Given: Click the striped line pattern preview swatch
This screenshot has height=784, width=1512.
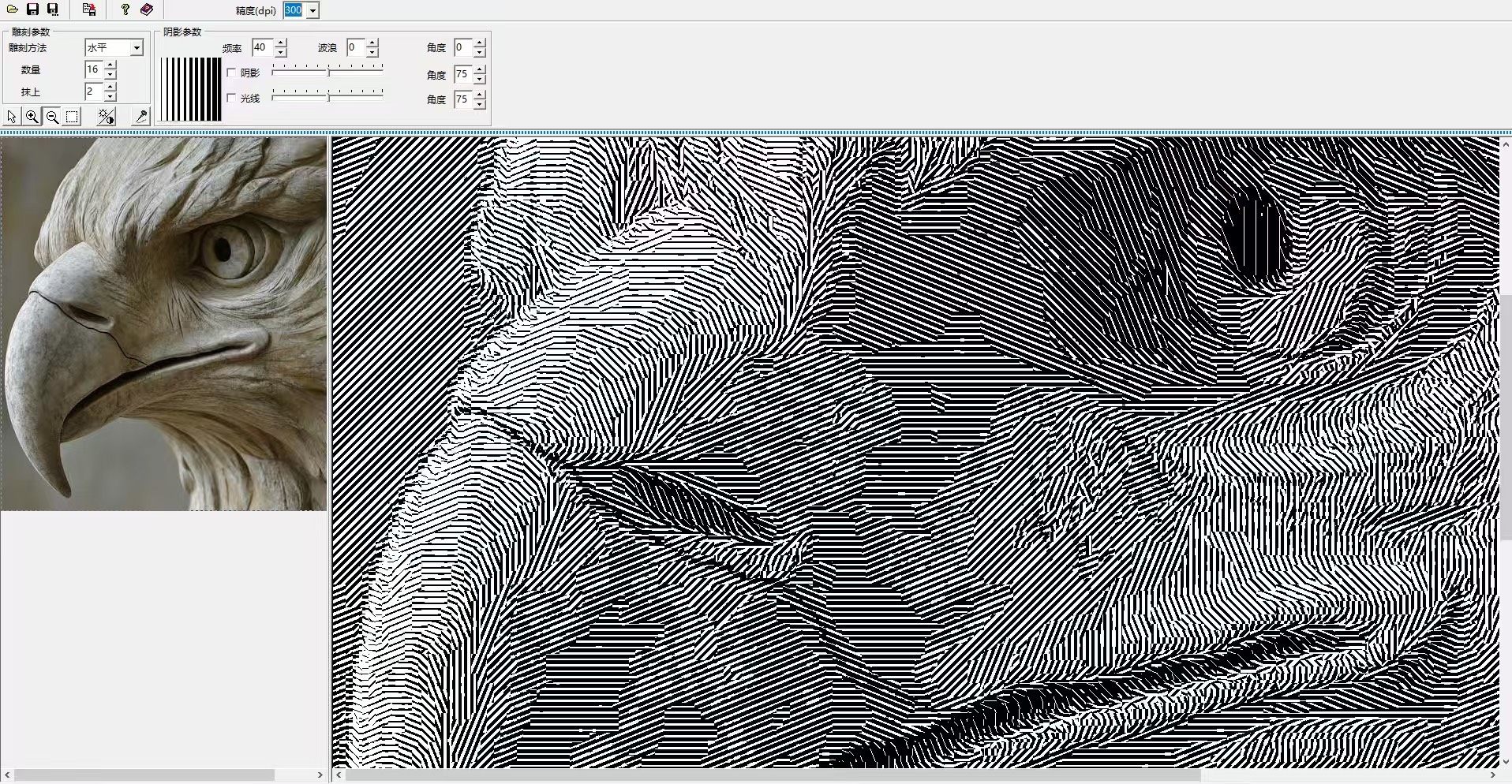Looking at the screenshot, I should point(191,89).
